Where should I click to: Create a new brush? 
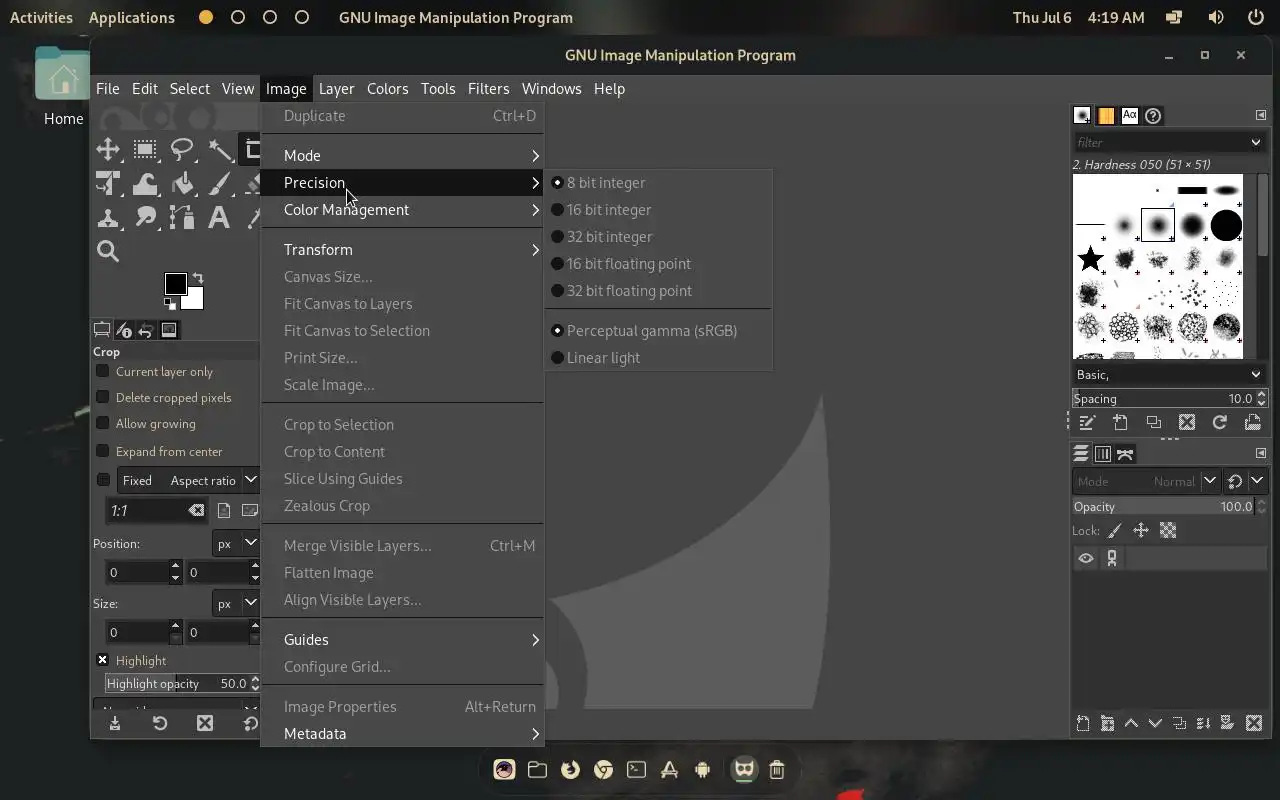(x=1120, y=422)
